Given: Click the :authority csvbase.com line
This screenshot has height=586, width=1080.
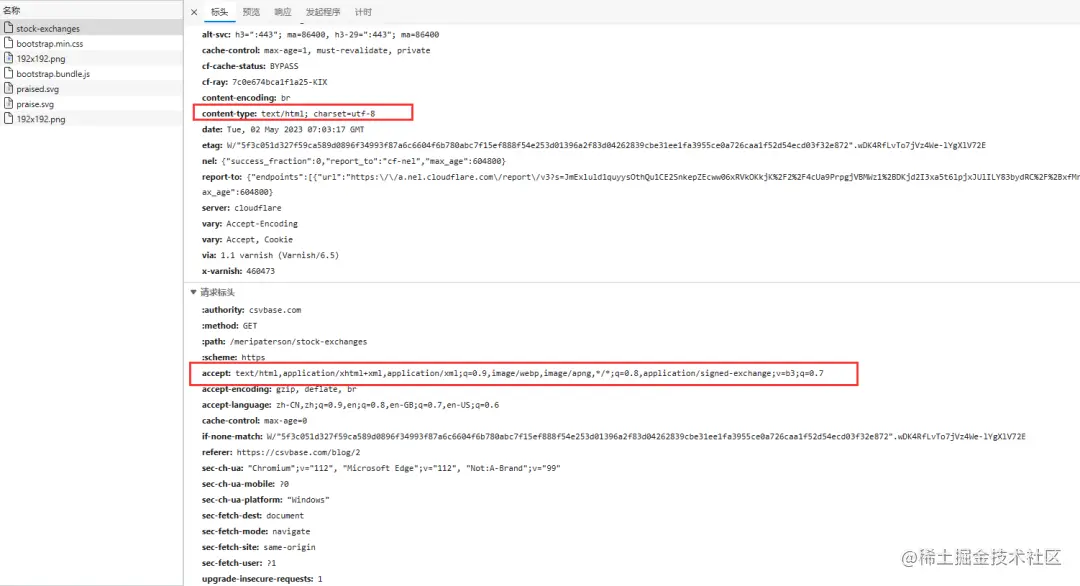Looking at the screenshot, I should click(251, 310).
